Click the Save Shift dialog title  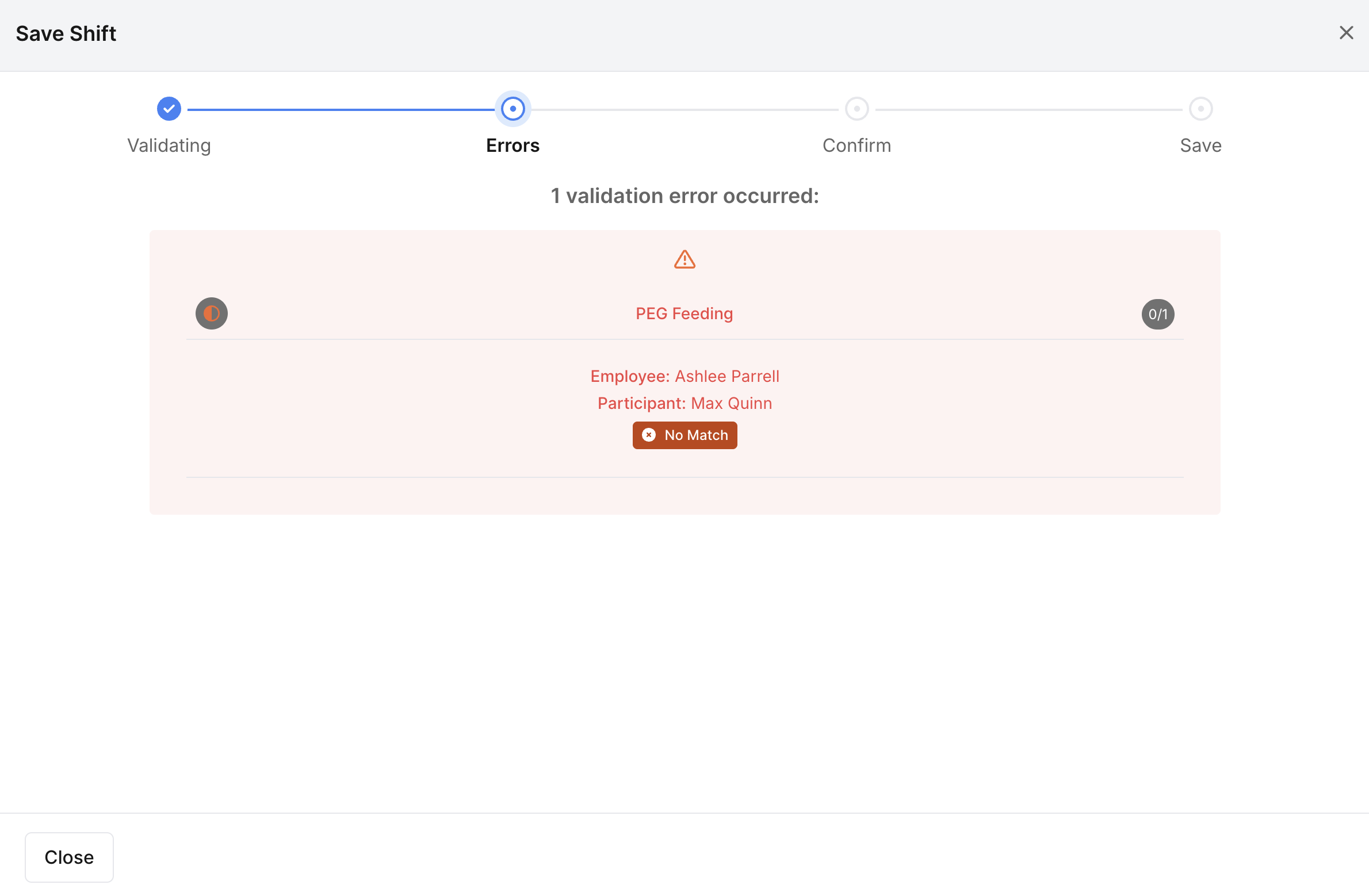[x=66, y=33]
